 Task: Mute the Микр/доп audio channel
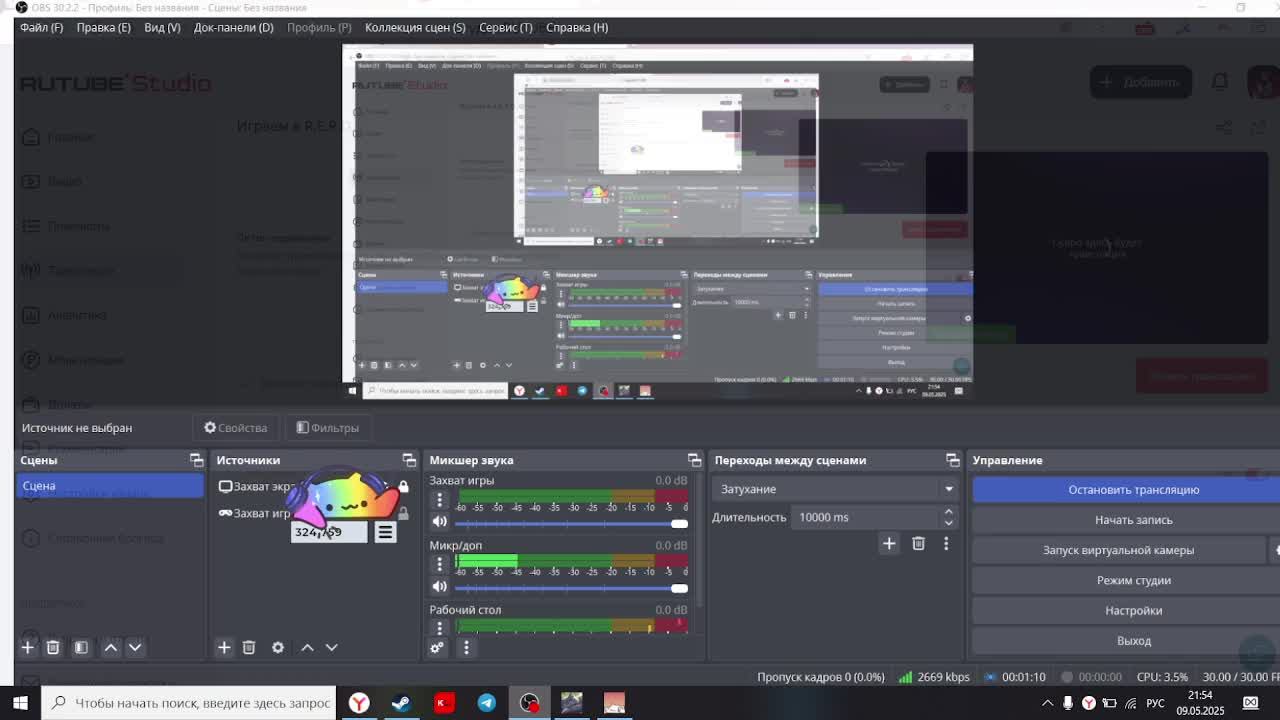coord(439,587)
